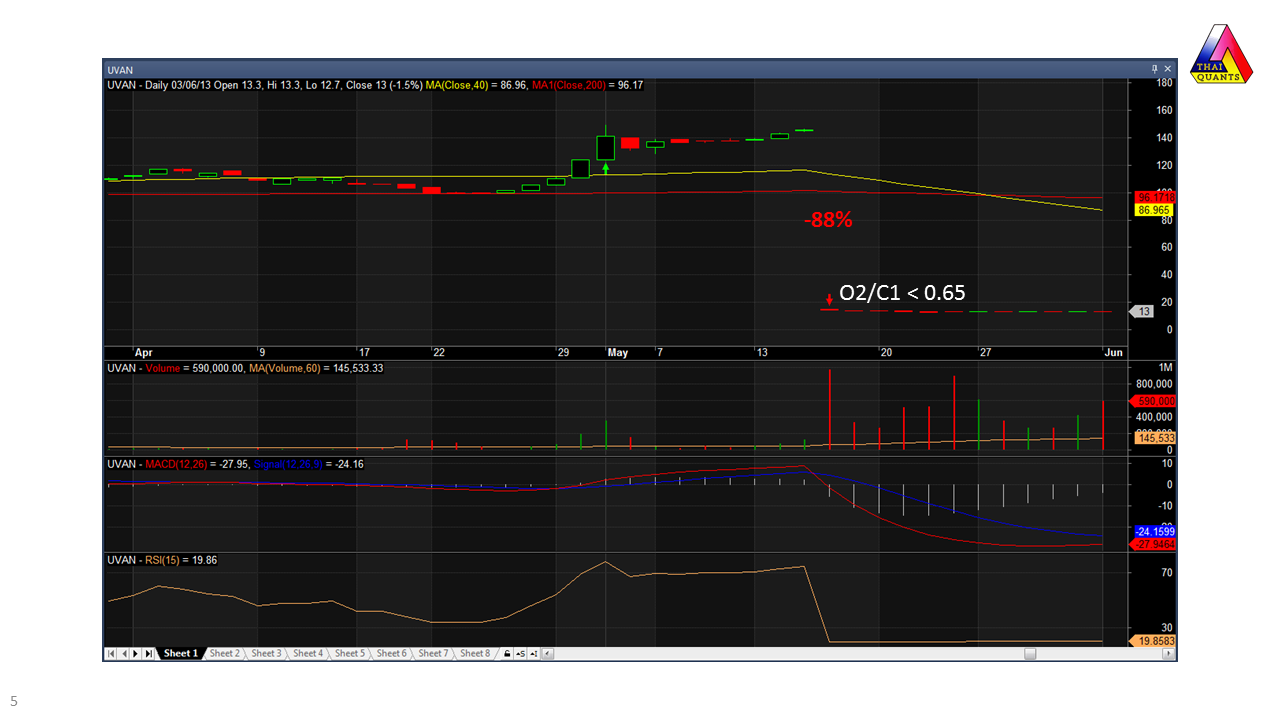Go to the Sheet 3 tab
Image resolution: width=1280 pixels, height=720 pixels.
(266, 654)
